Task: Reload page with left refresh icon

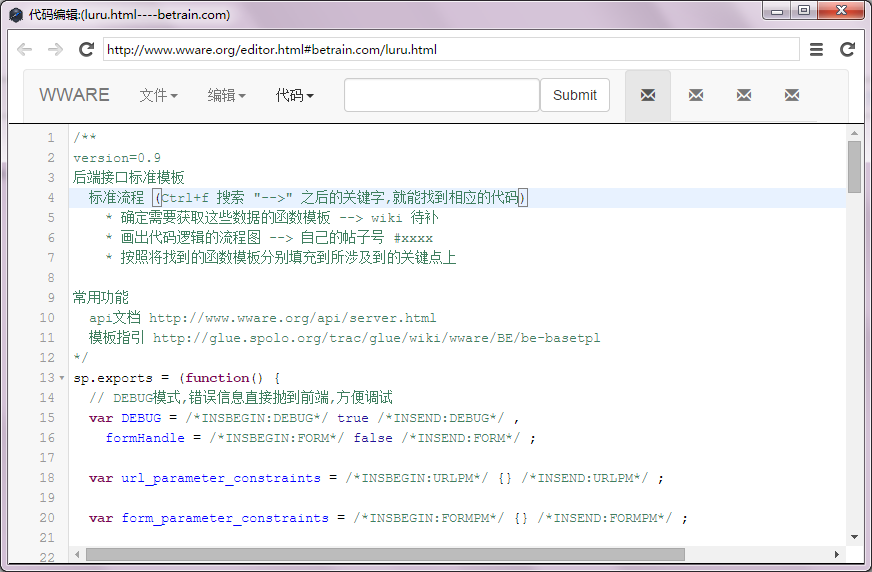Action: [x=86, y=49]
